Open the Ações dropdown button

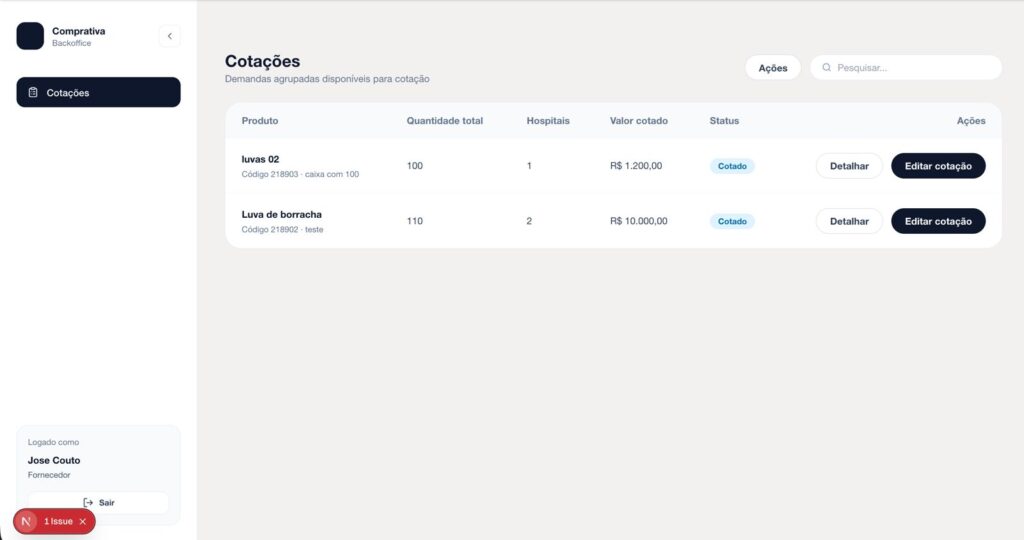tap(772, 68)
